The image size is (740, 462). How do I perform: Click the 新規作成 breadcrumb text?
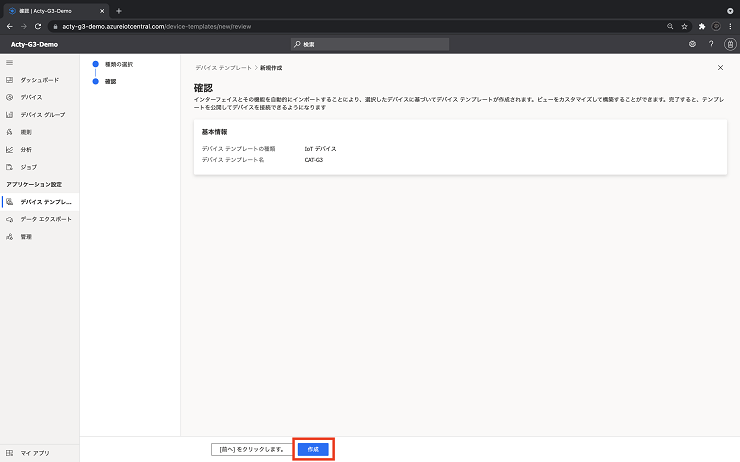271,68
